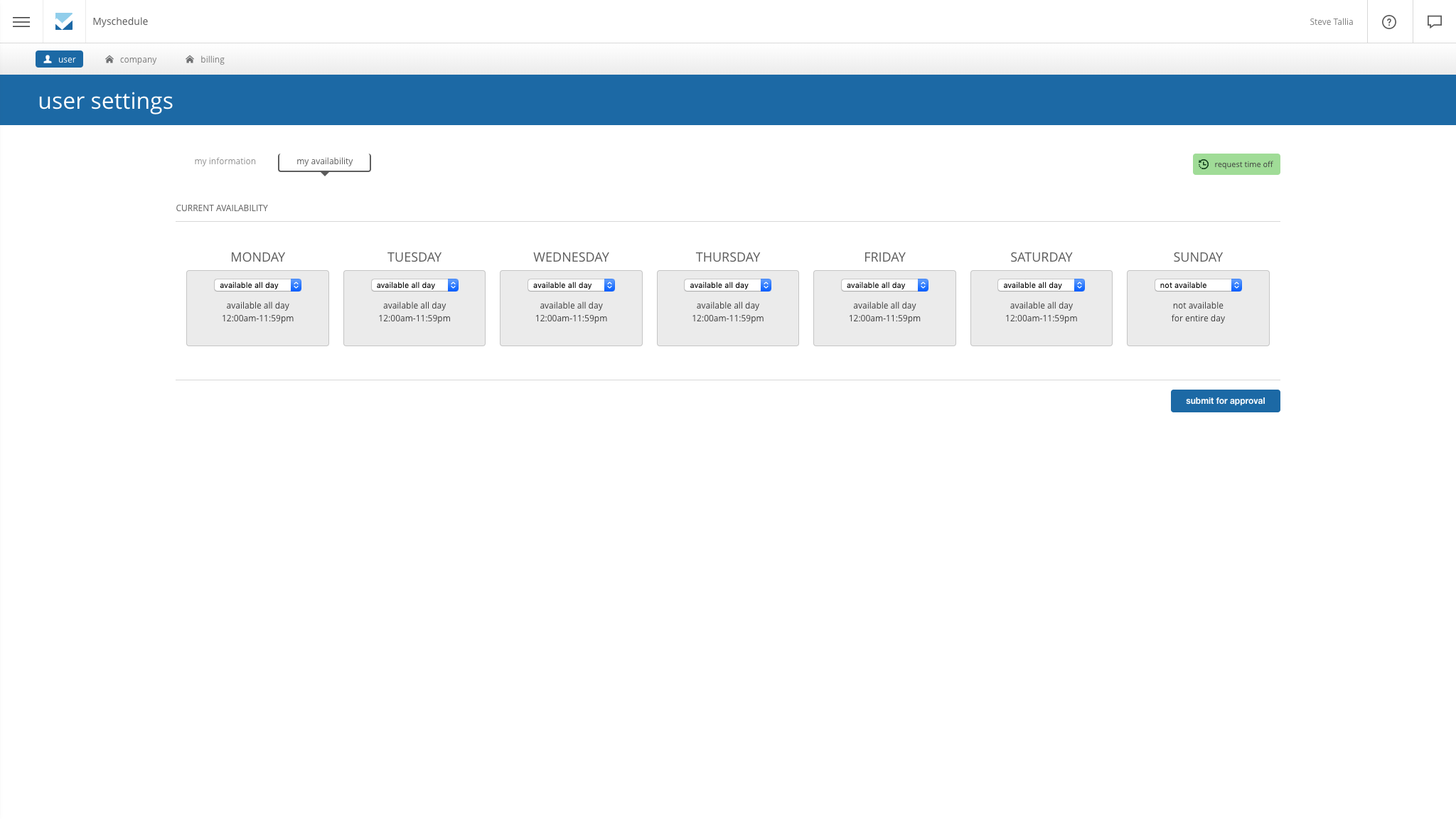
Task: Expand Wednesday availability dropdown
Action: [x=571, y=285]
